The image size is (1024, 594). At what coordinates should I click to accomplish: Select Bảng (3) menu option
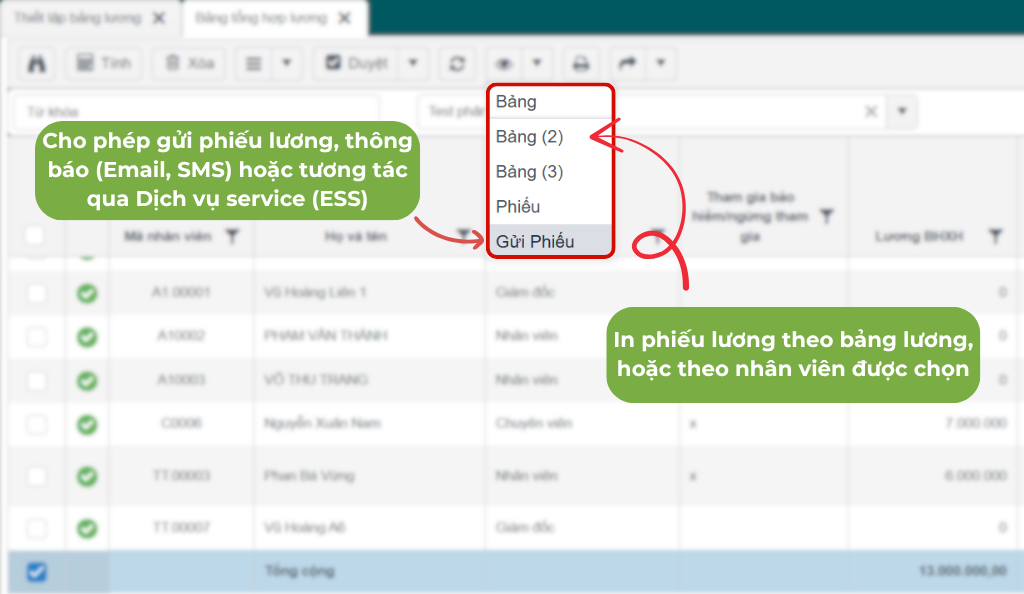pyautogui.click(x=550, y=172)
